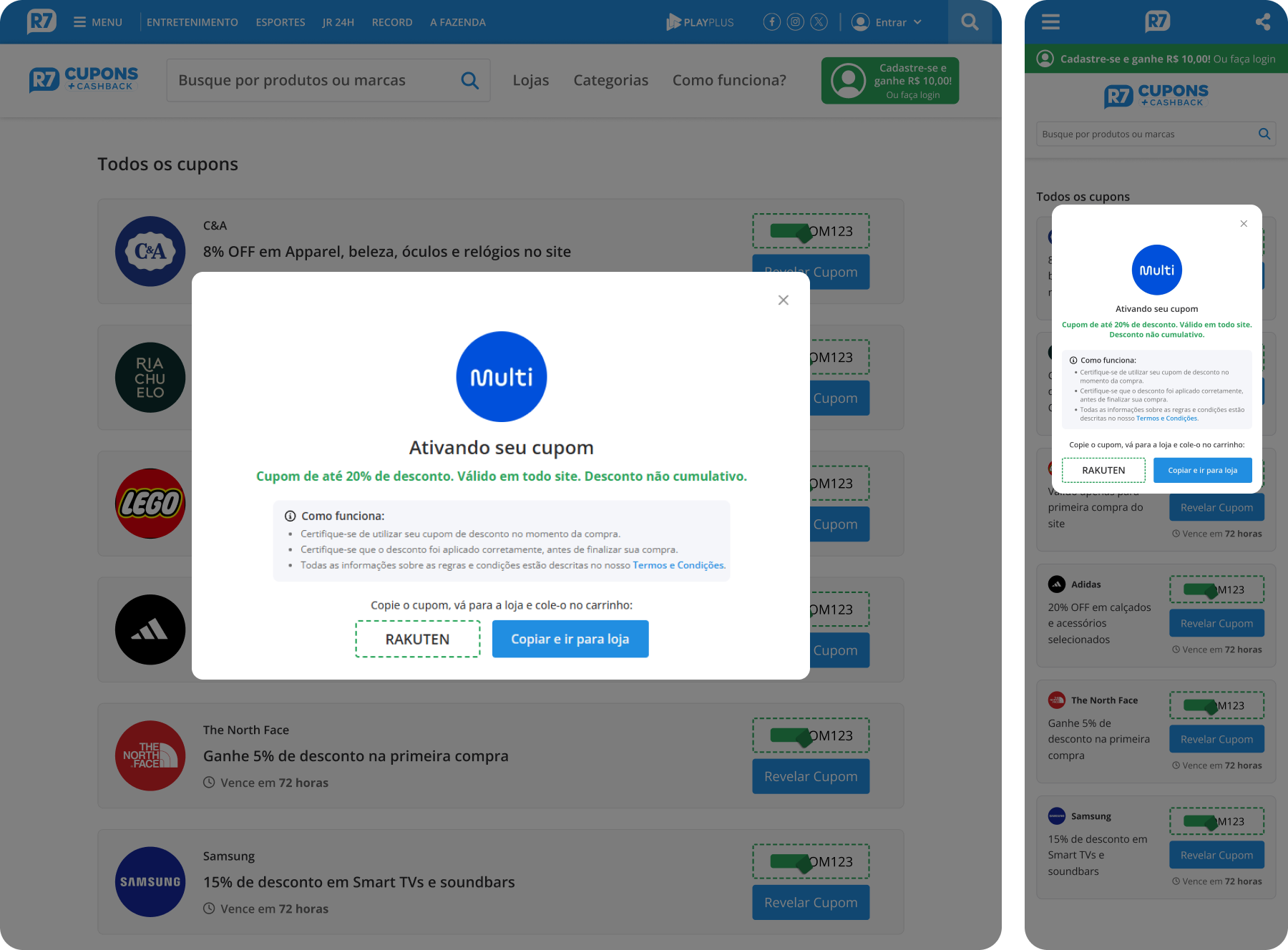Viewport: 1288px width, 950px height.
Task: Close the desktop Multi coupon modal
Action: point(784,300)
